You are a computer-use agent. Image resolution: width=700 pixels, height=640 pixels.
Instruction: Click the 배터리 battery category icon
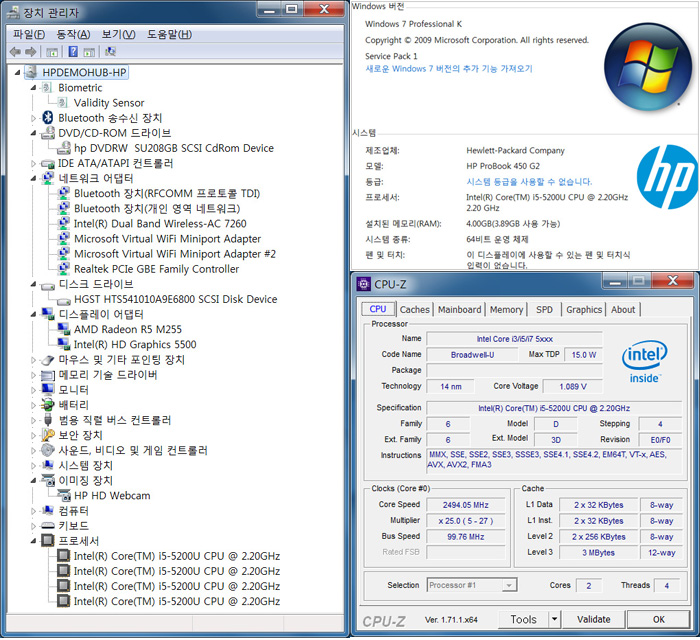coord(48,405)
